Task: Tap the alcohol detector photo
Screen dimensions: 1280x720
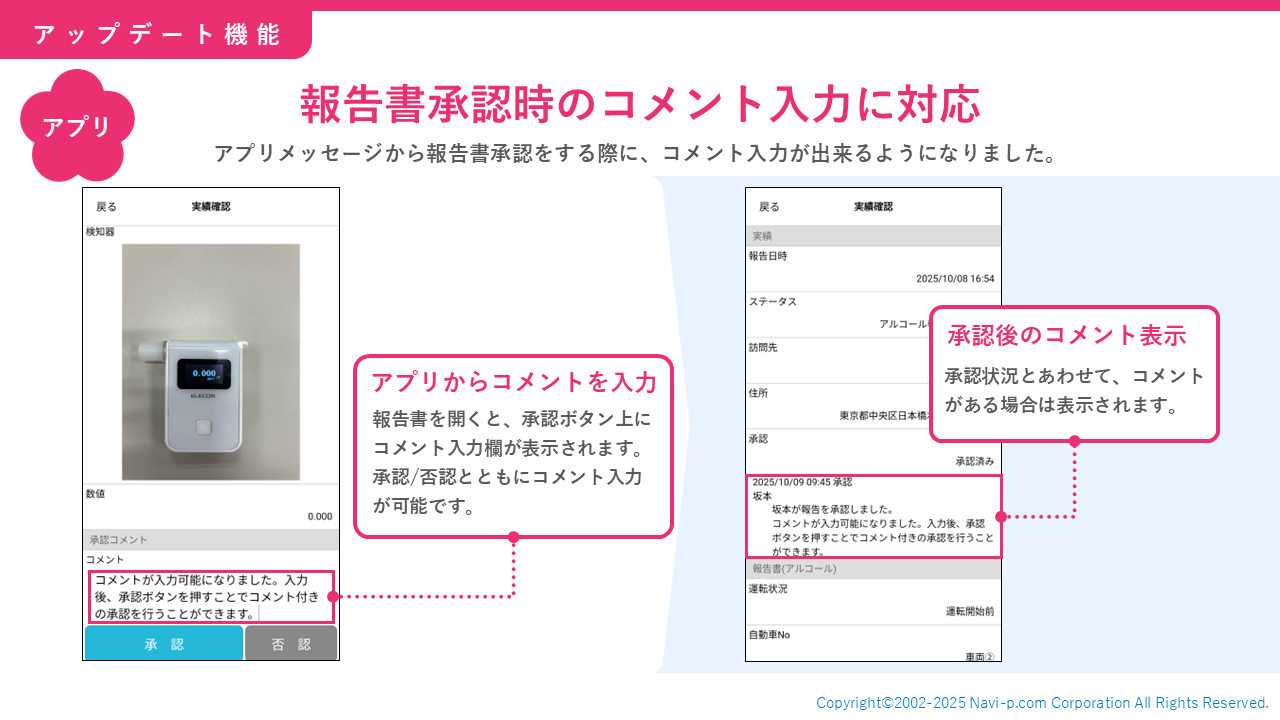Action: 211,362
